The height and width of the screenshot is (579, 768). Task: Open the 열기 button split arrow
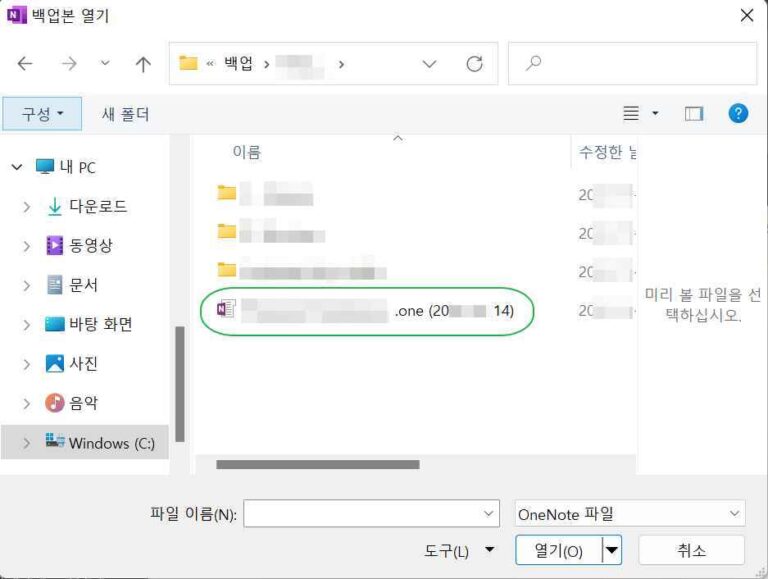(x=611, y=551)
